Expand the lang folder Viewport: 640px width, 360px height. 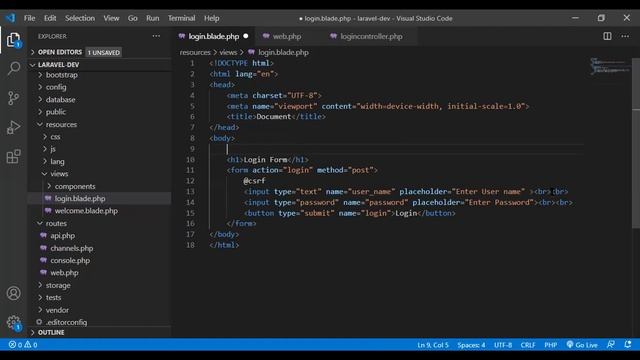click(57, 162)
